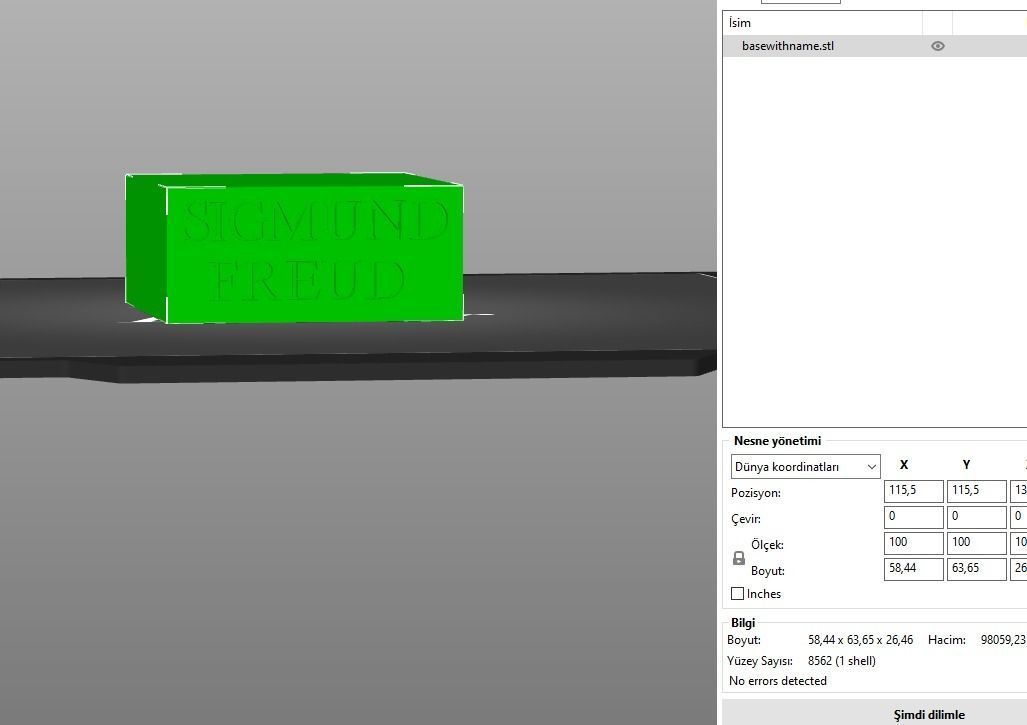Click the dimensions text 58,44 x 63,65 x 26,46
The height and width of the screenshot is (725, 1027).
(860, 640)
